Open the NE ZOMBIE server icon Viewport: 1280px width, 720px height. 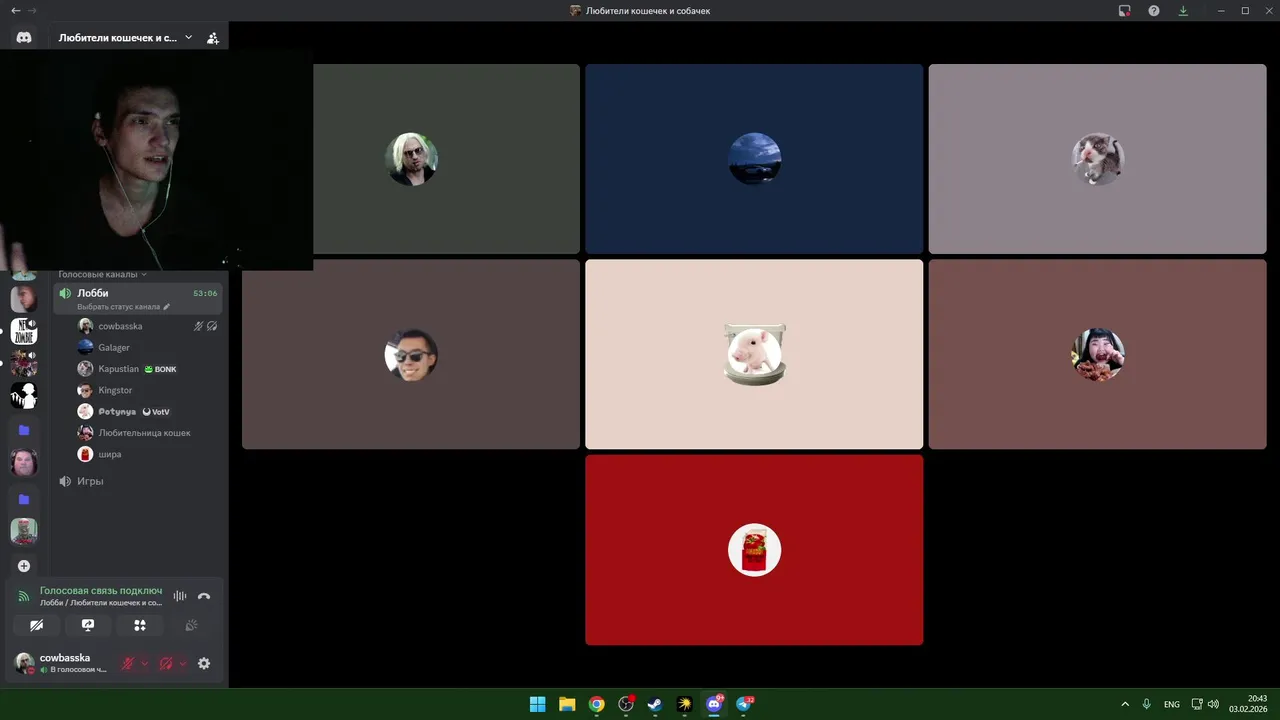[24, 331]
